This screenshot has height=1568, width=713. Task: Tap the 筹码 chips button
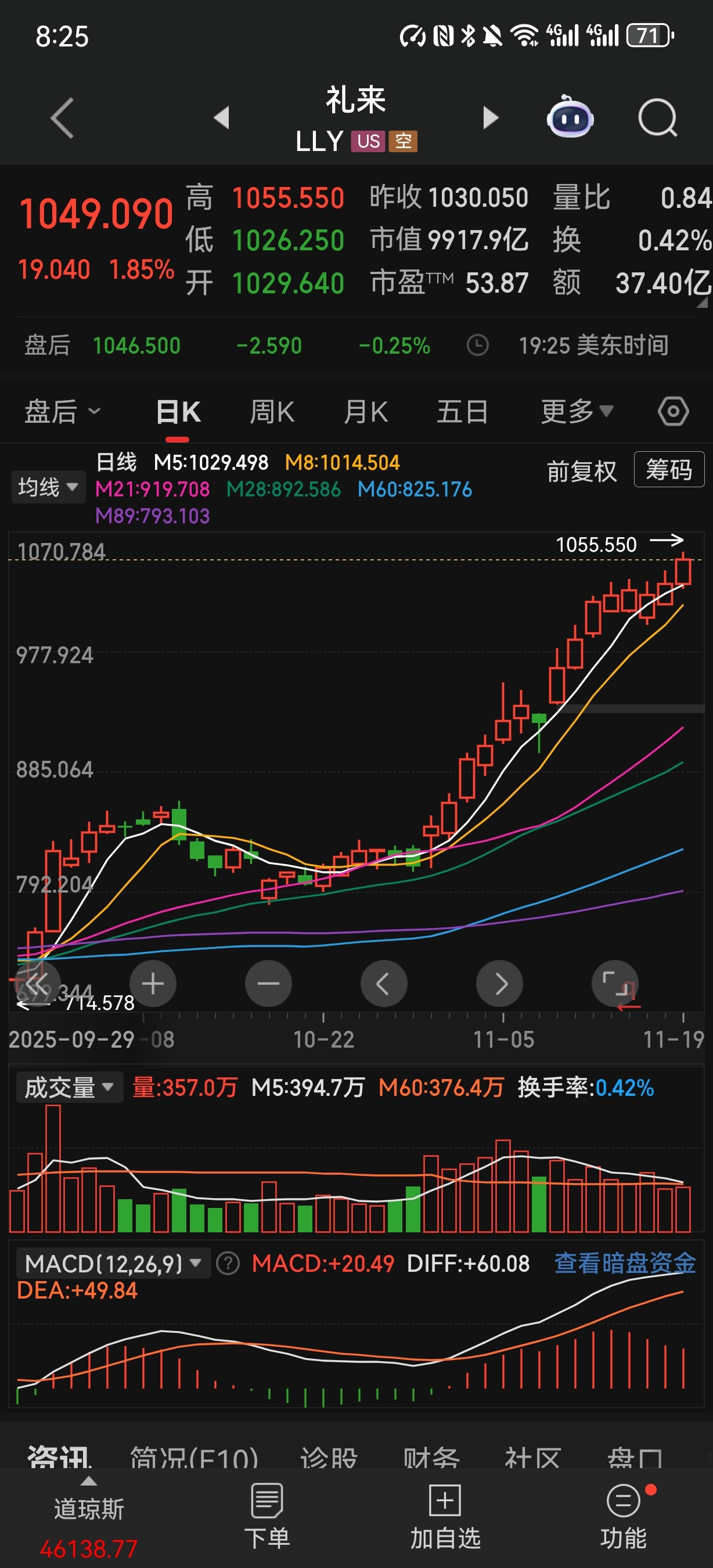click(x=669, y=469)
